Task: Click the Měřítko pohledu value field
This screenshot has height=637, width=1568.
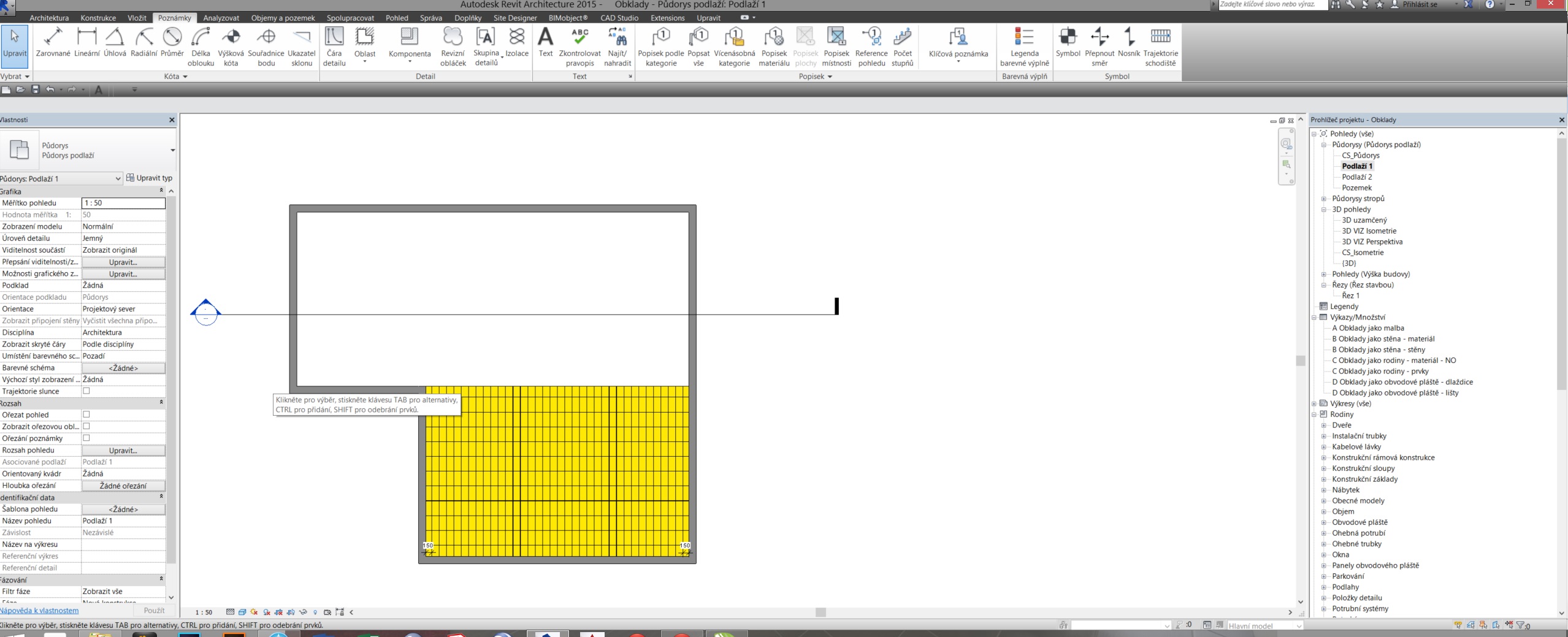Action: (123, 203)
